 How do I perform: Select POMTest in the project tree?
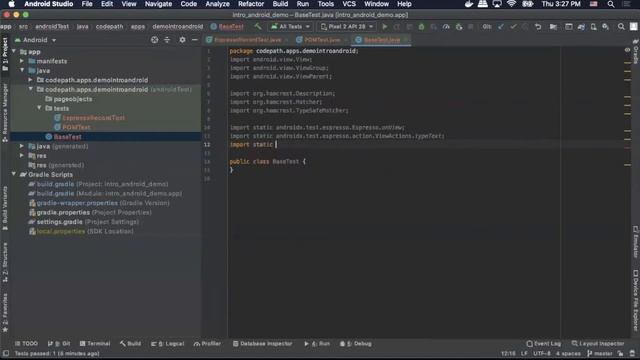77,127
